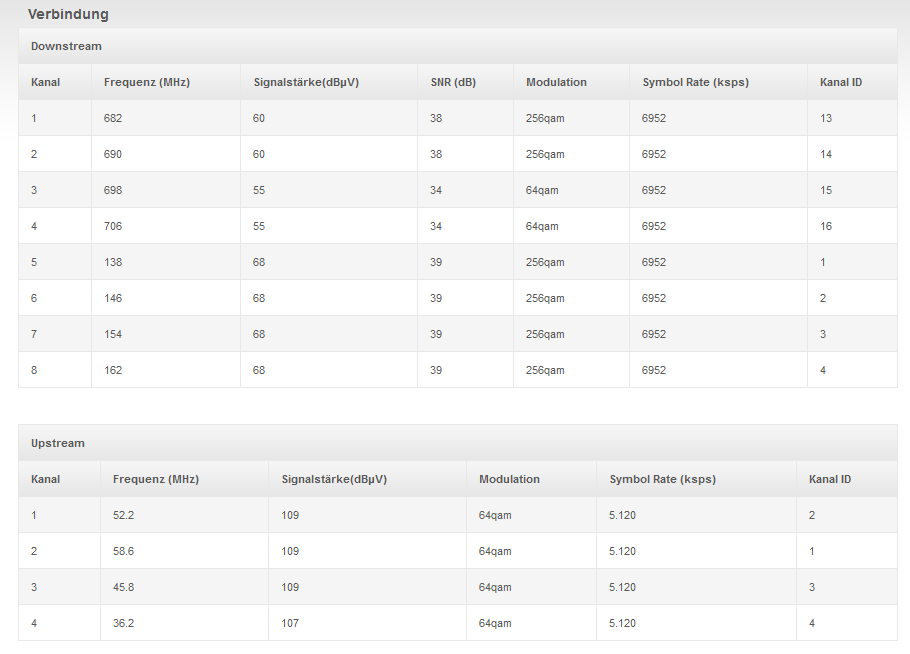Viewport: 910px width, 654px height.
Task: Click the "Verbindung" page heading
Action: click(x=68, y=15)
